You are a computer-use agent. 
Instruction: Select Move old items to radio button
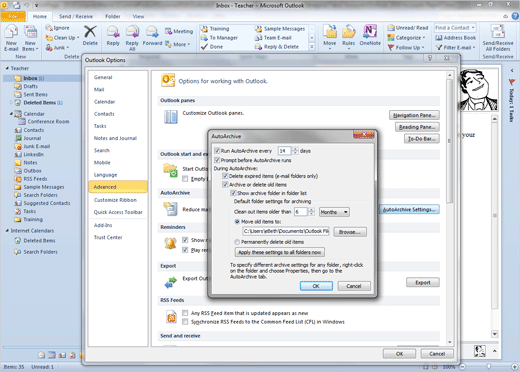[237, 222]
